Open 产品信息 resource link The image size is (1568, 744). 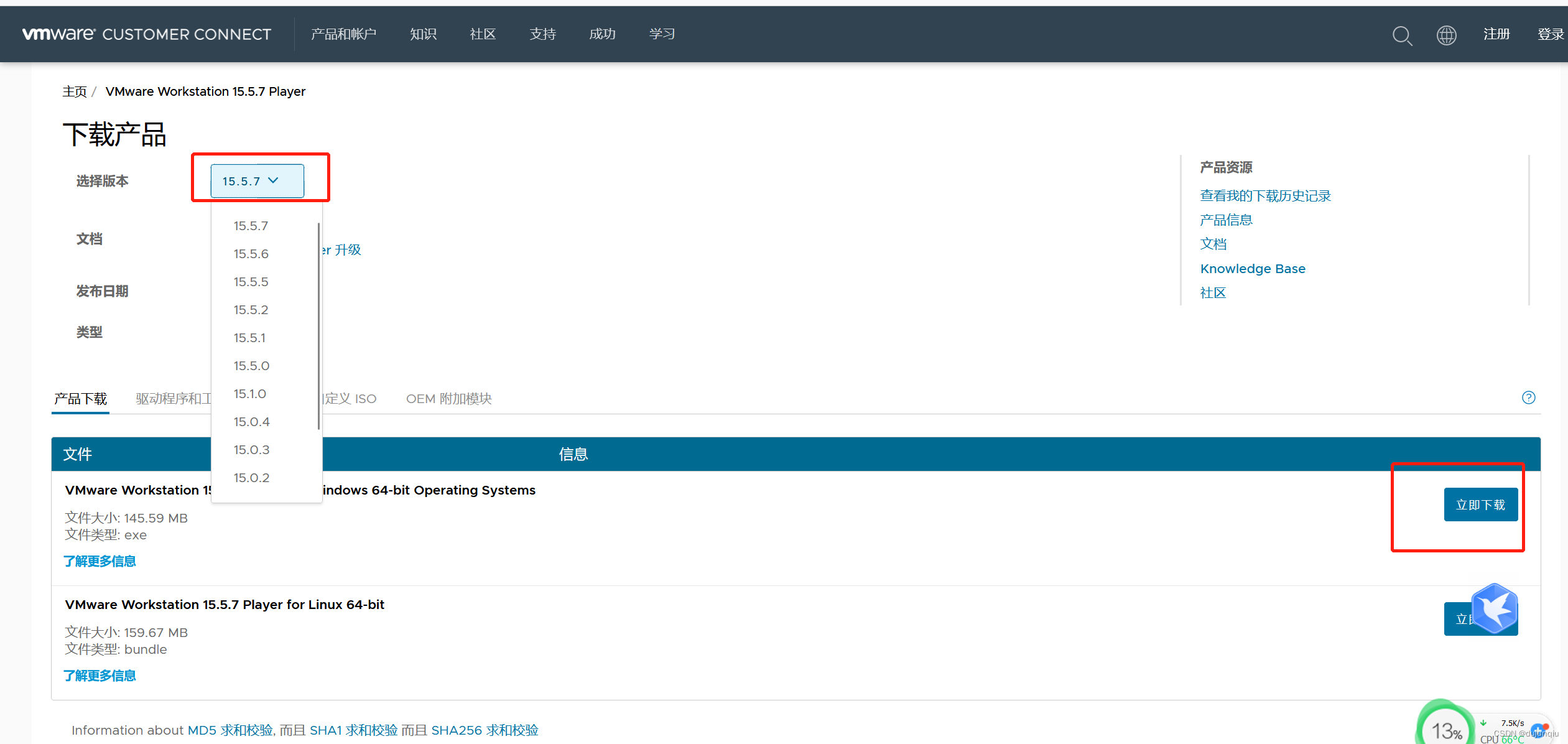1226,220
